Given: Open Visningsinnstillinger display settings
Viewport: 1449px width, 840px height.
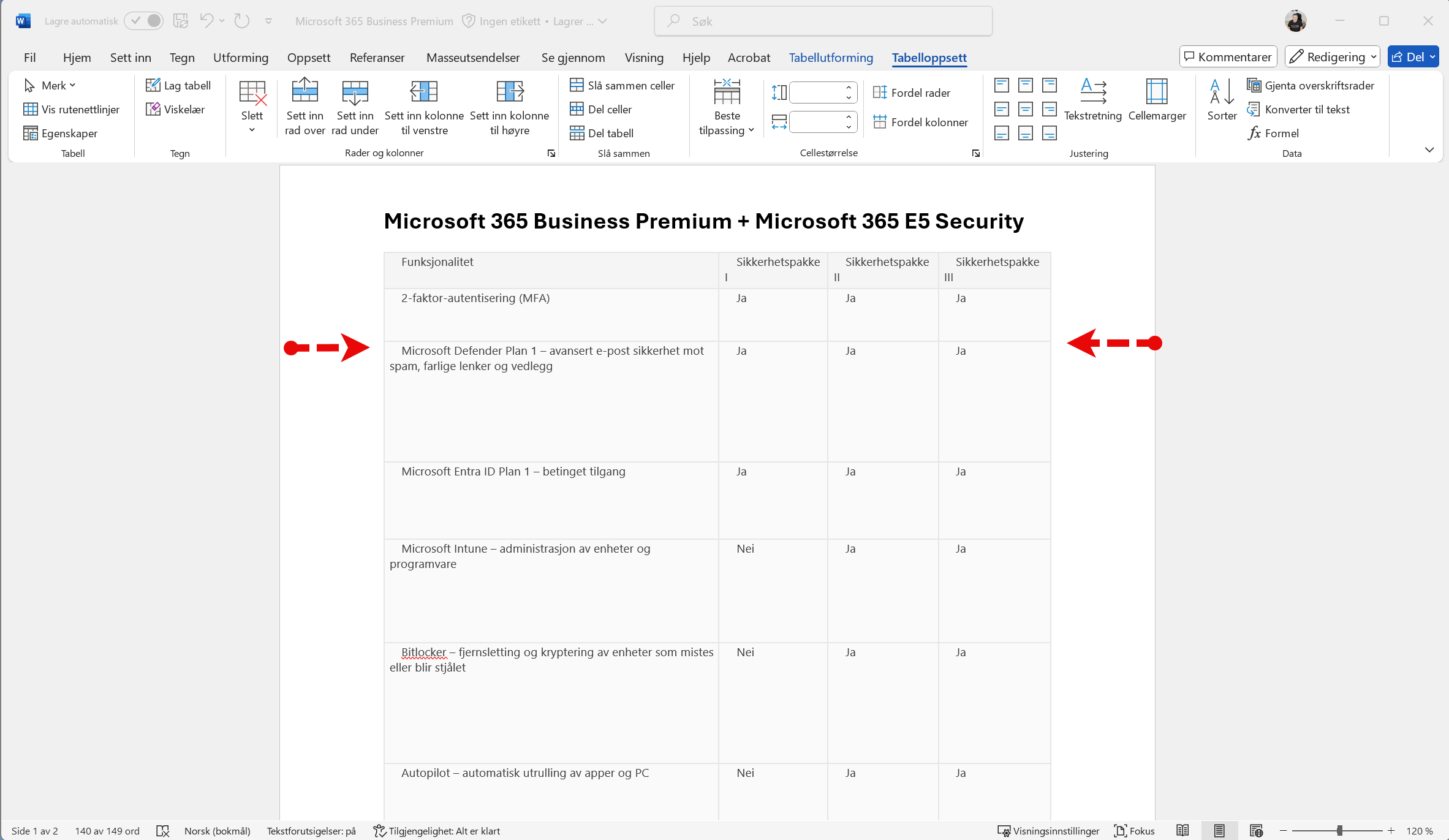Looking at the screenshot, I should point(1048,831).
